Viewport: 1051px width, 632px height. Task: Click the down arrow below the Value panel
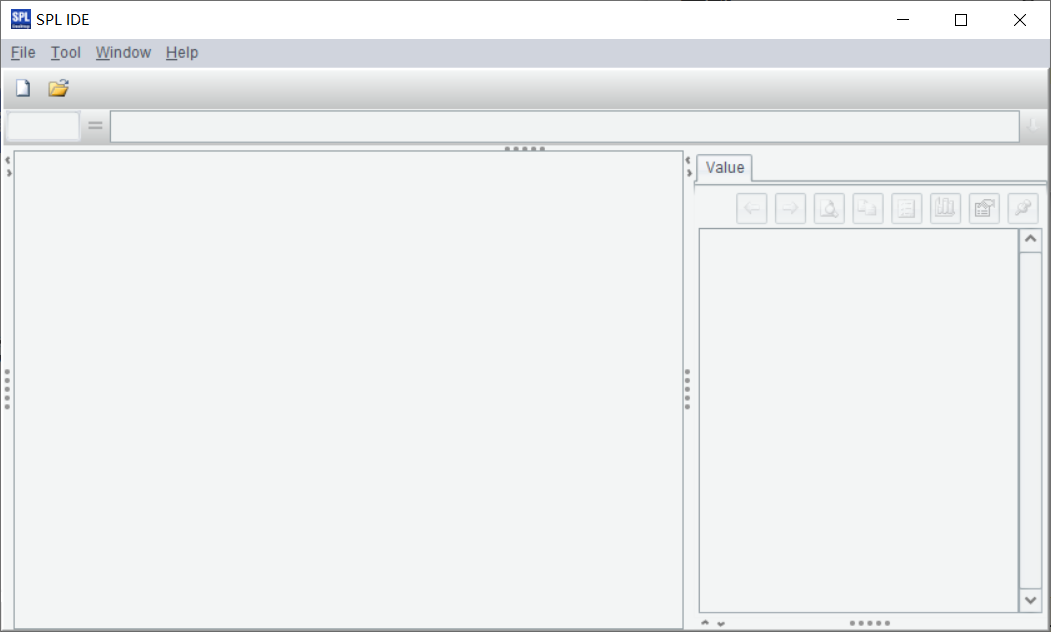721,624
